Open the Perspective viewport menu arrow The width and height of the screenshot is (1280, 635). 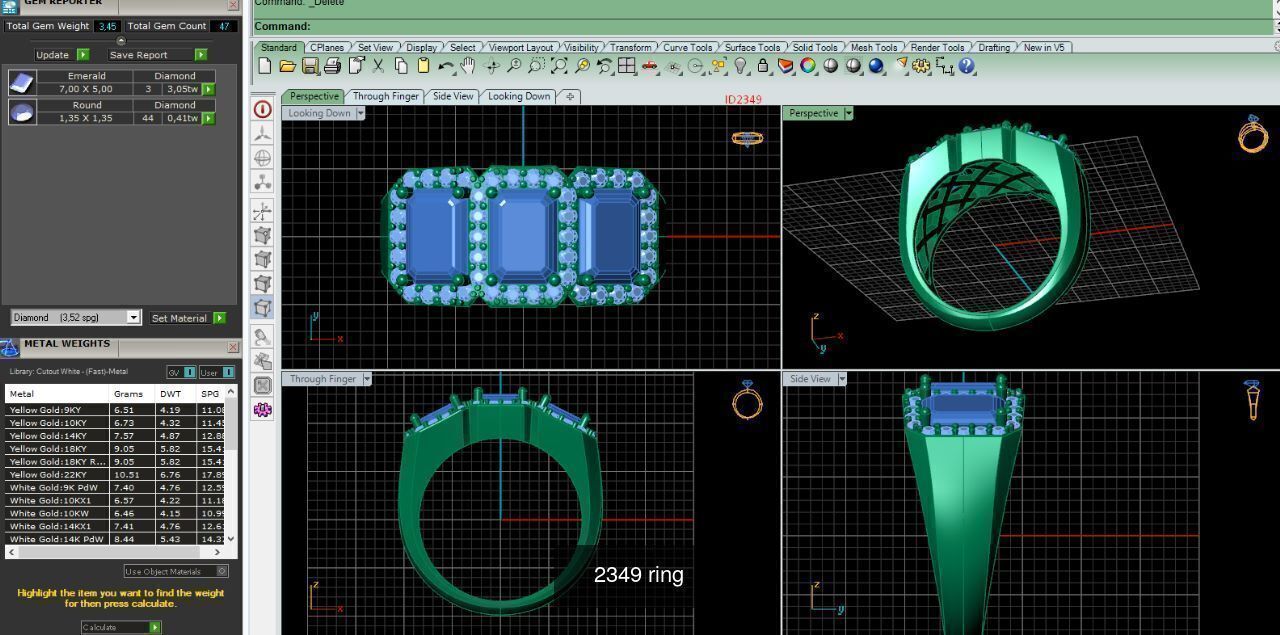(x=848, y=113)
